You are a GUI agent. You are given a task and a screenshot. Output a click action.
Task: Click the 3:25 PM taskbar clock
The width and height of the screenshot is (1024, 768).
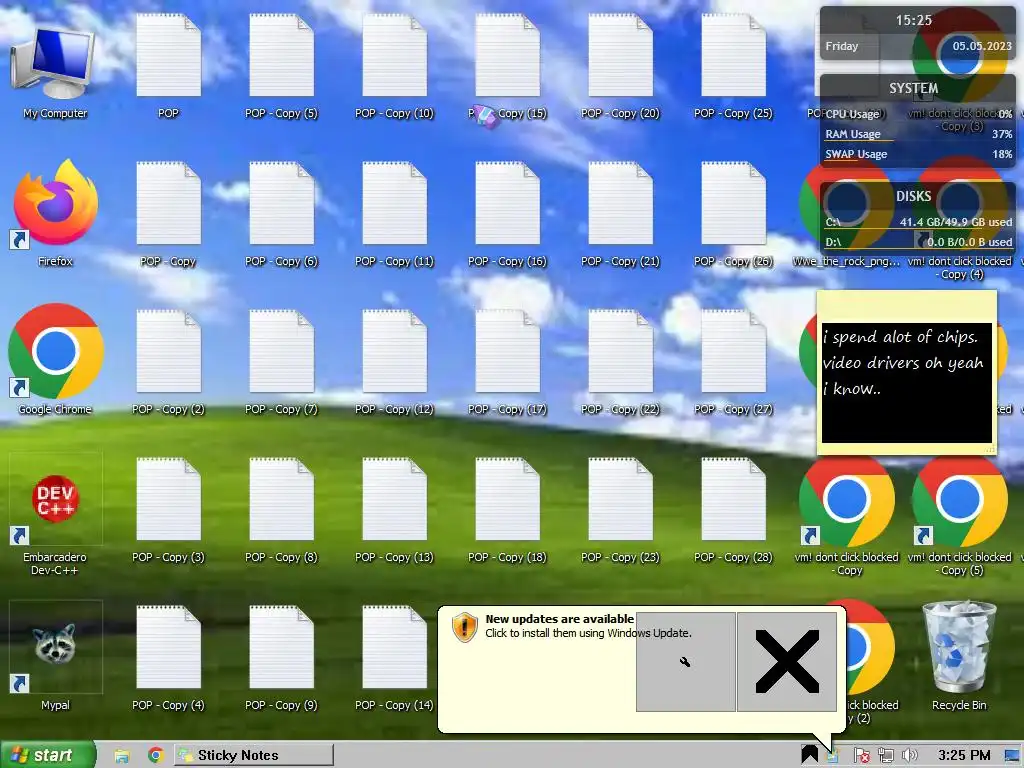pos(964,756)
